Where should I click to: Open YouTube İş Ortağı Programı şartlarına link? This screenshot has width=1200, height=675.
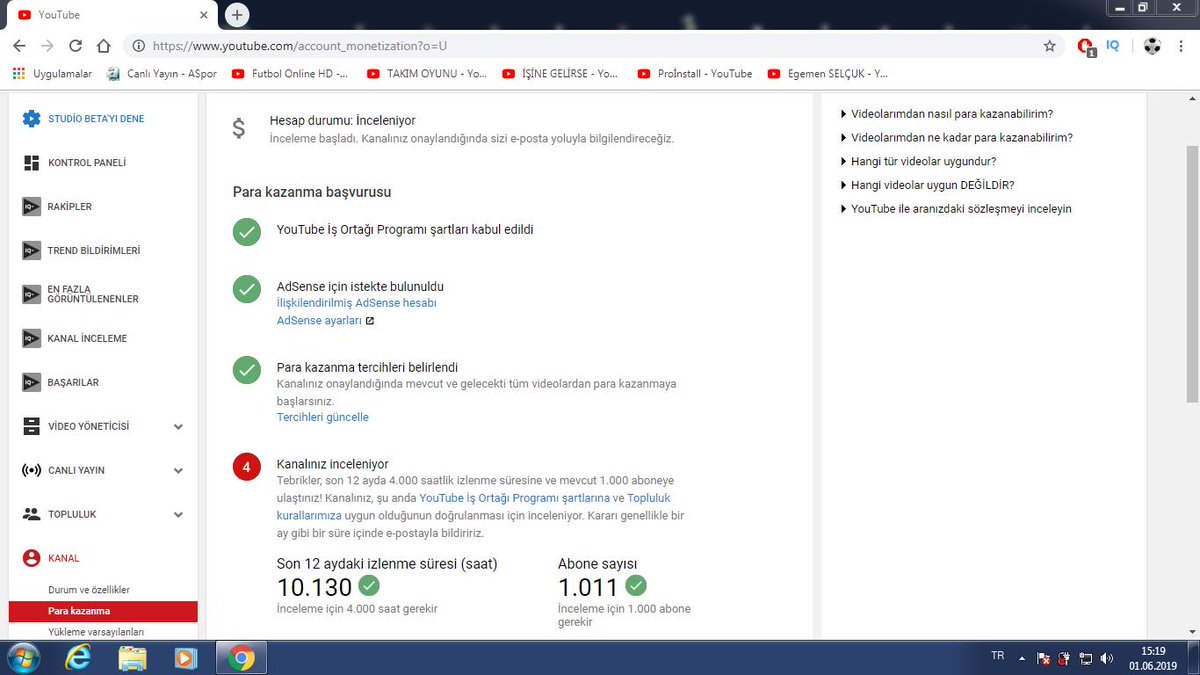pyautogui.click(x=514, y=498)
